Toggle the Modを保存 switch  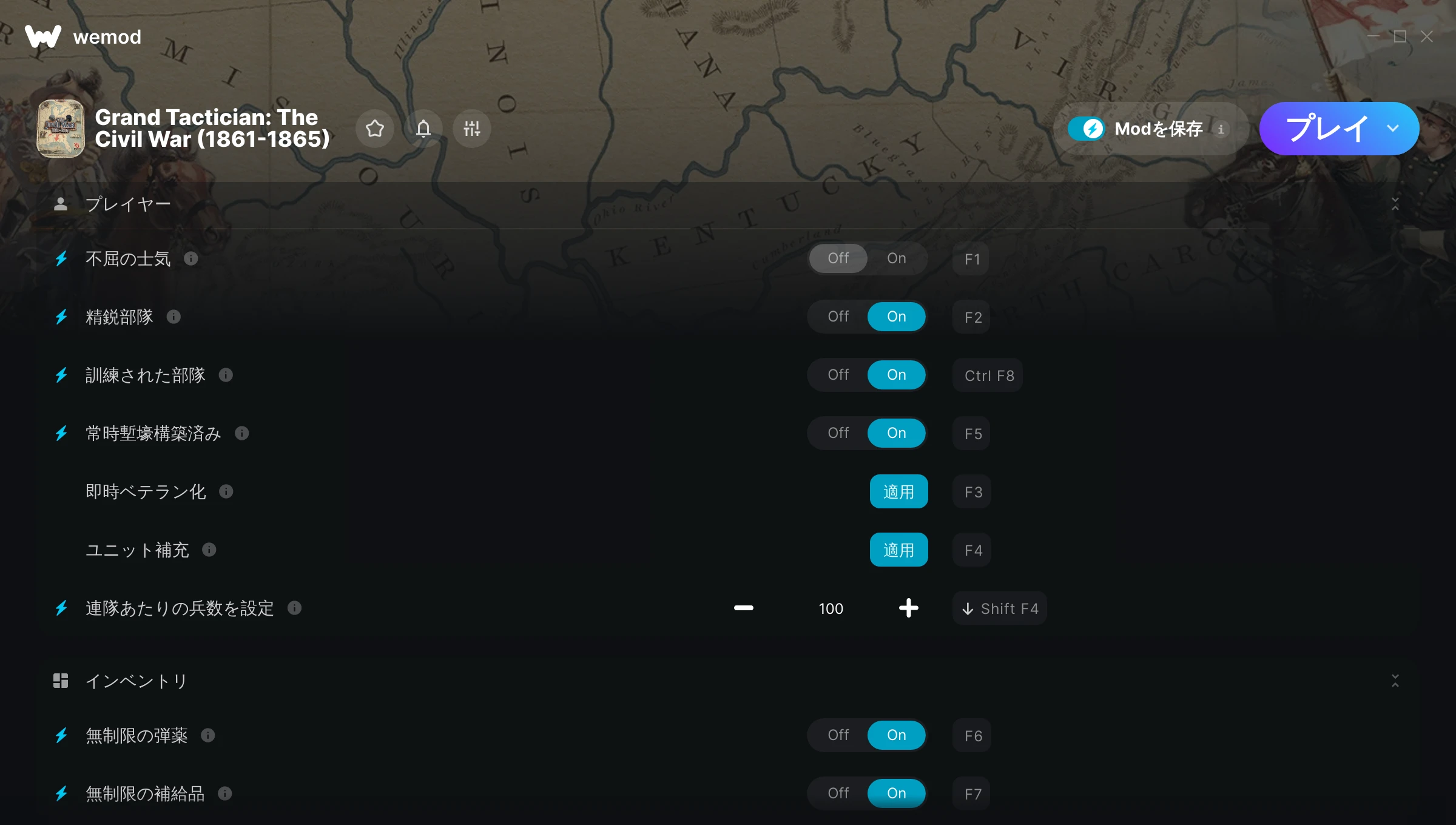click(1087, 129)
